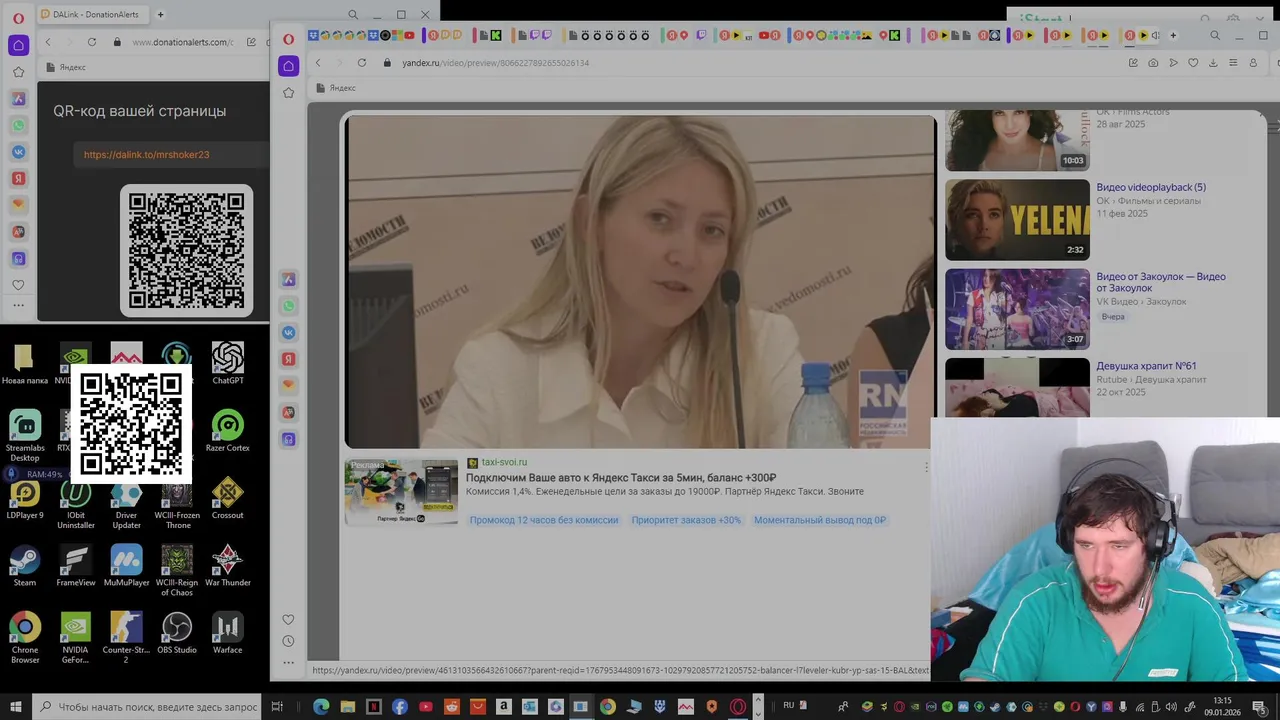Open taxi-svoi.ru ad link

coord(504,463)
